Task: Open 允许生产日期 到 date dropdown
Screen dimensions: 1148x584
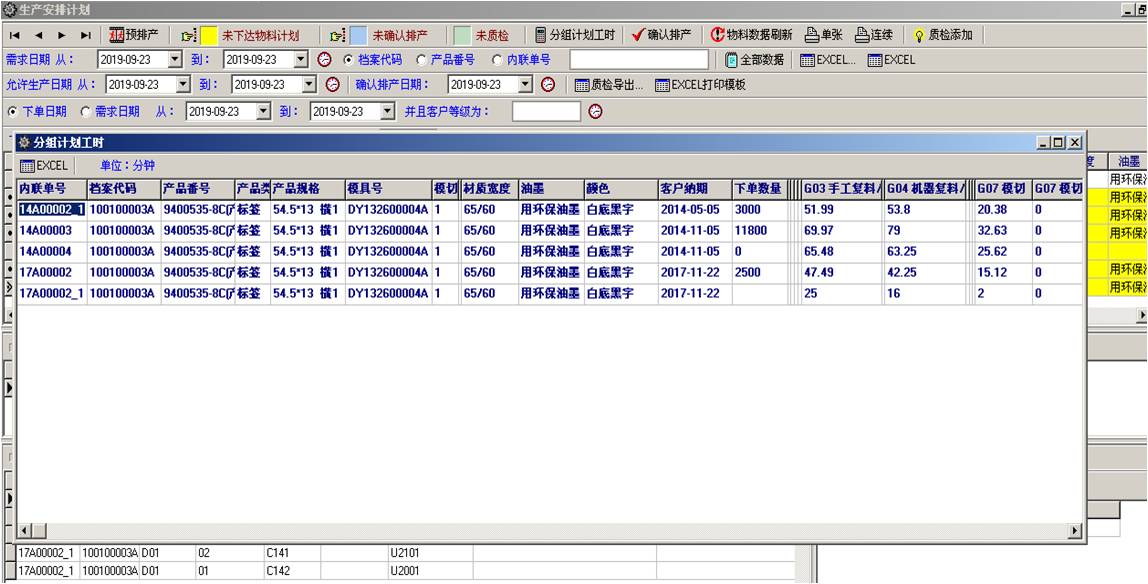Action: (x=309, y=85)
